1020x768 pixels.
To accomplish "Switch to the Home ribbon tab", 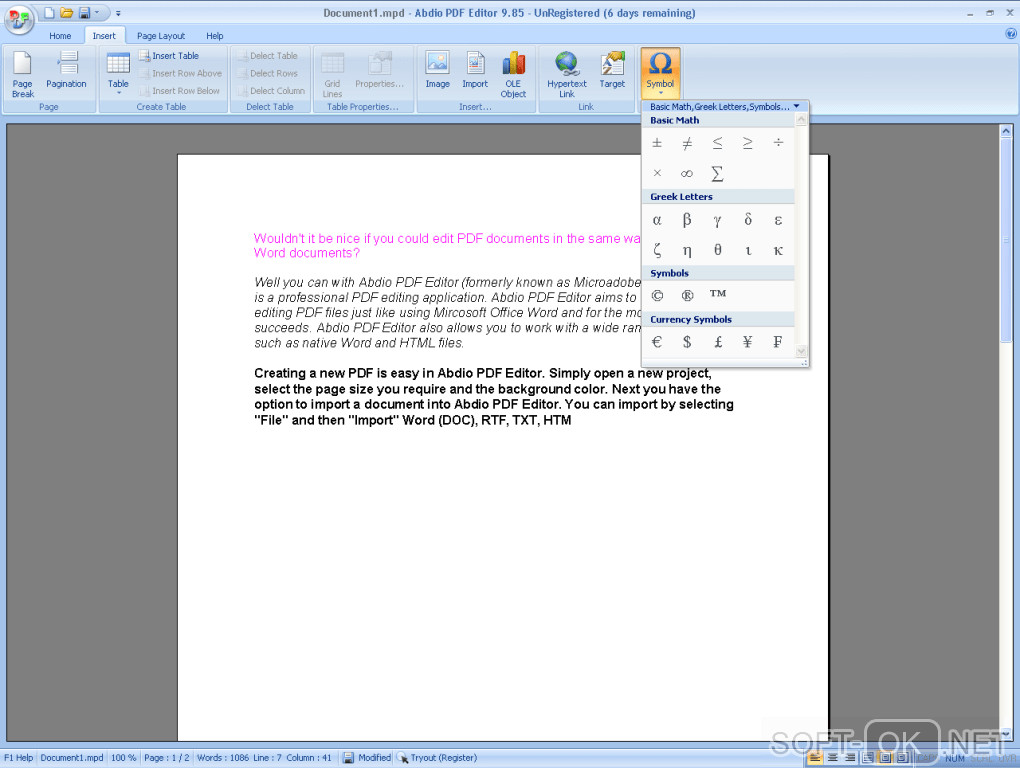I will tap(60, 36).
